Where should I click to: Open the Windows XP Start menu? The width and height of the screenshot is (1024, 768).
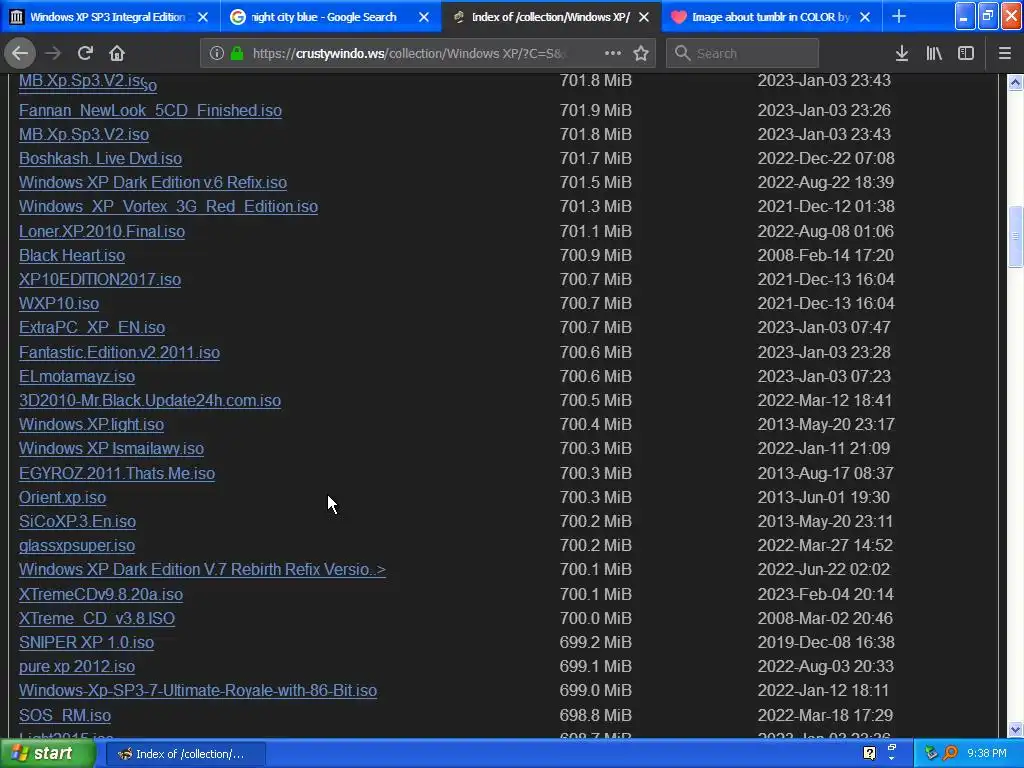47,754
